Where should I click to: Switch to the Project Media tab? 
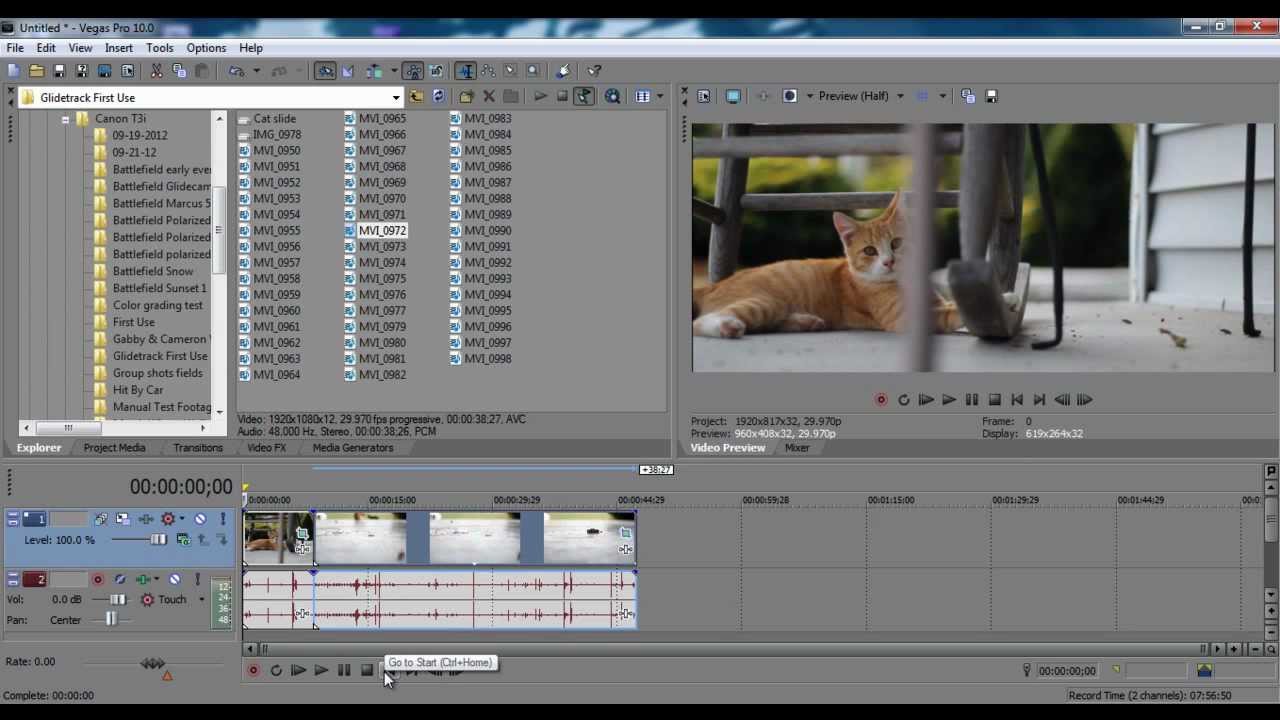(114, 448)
